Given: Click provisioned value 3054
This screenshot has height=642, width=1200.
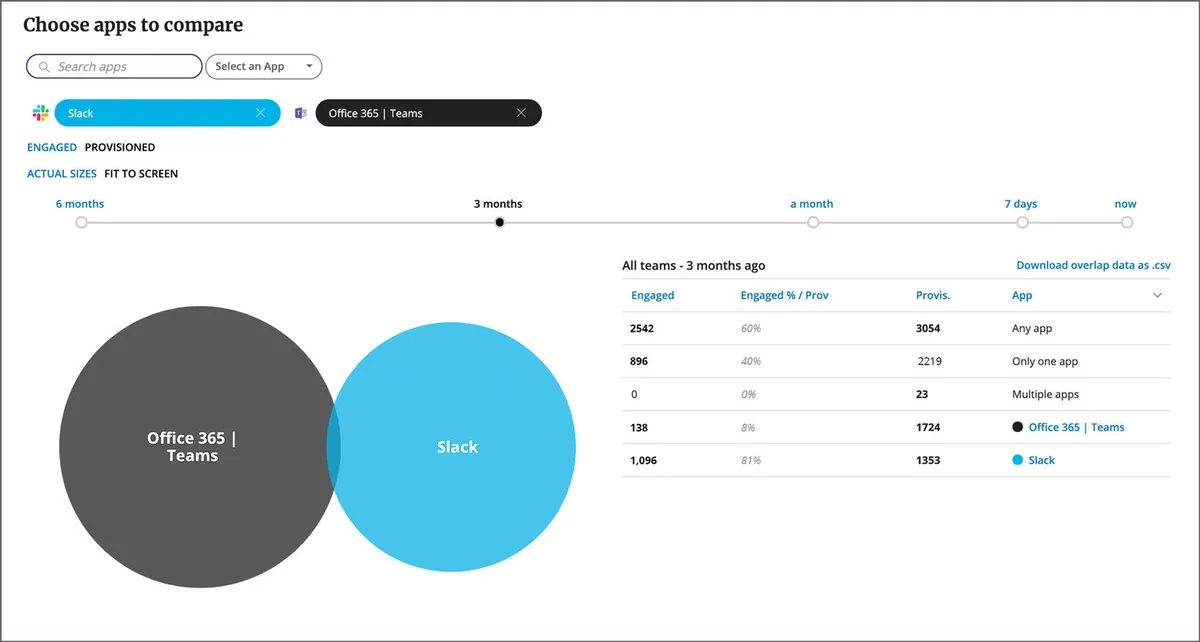Looking at the screenshot, I should click(x=928, y=328).
